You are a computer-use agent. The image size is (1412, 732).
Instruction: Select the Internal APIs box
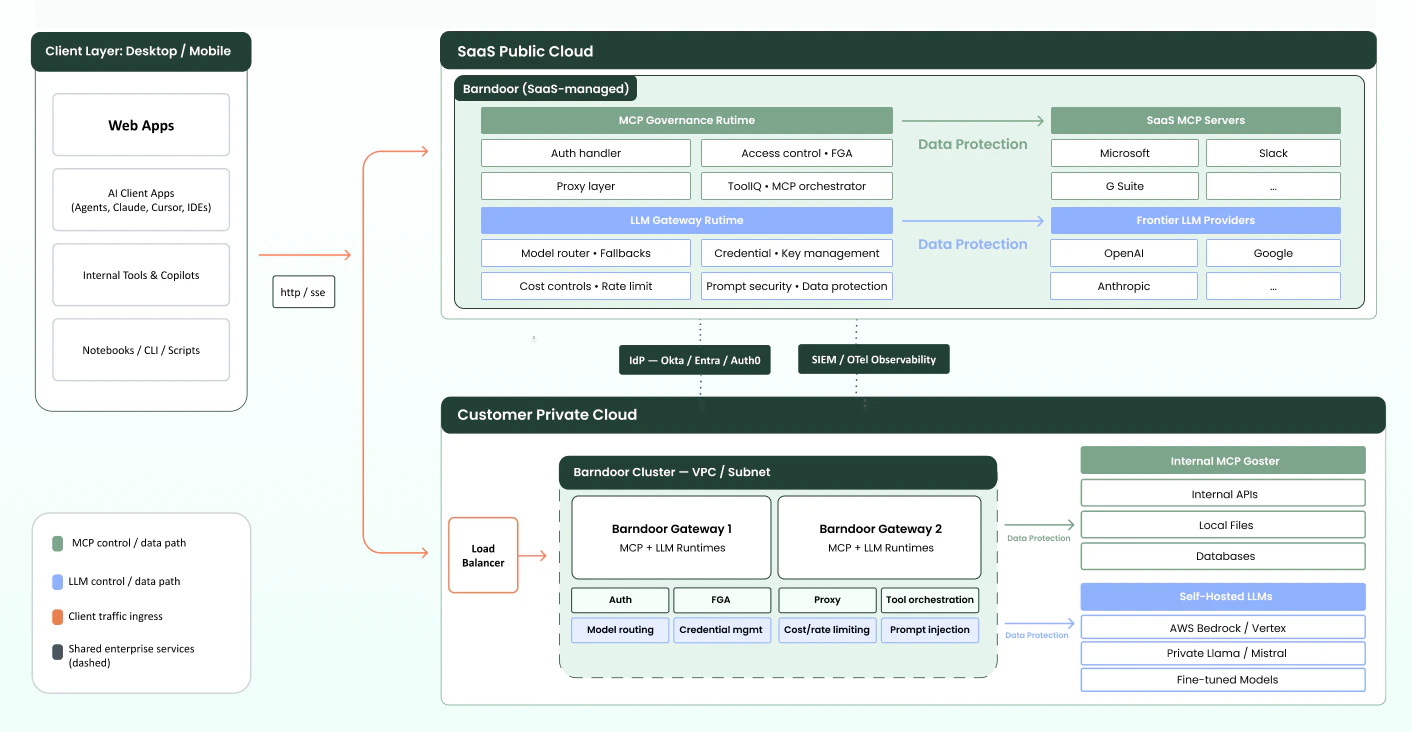[1223, 494]
